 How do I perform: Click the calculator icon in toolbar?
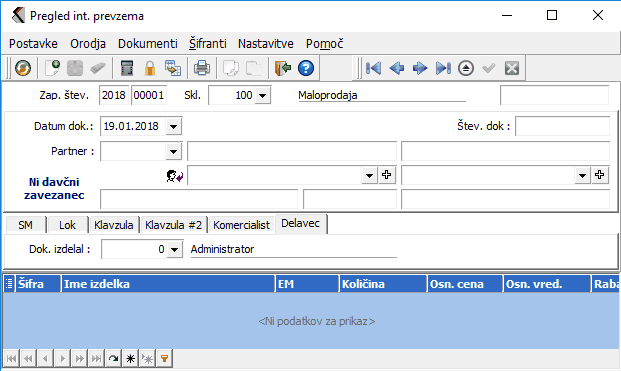(127, 68)
